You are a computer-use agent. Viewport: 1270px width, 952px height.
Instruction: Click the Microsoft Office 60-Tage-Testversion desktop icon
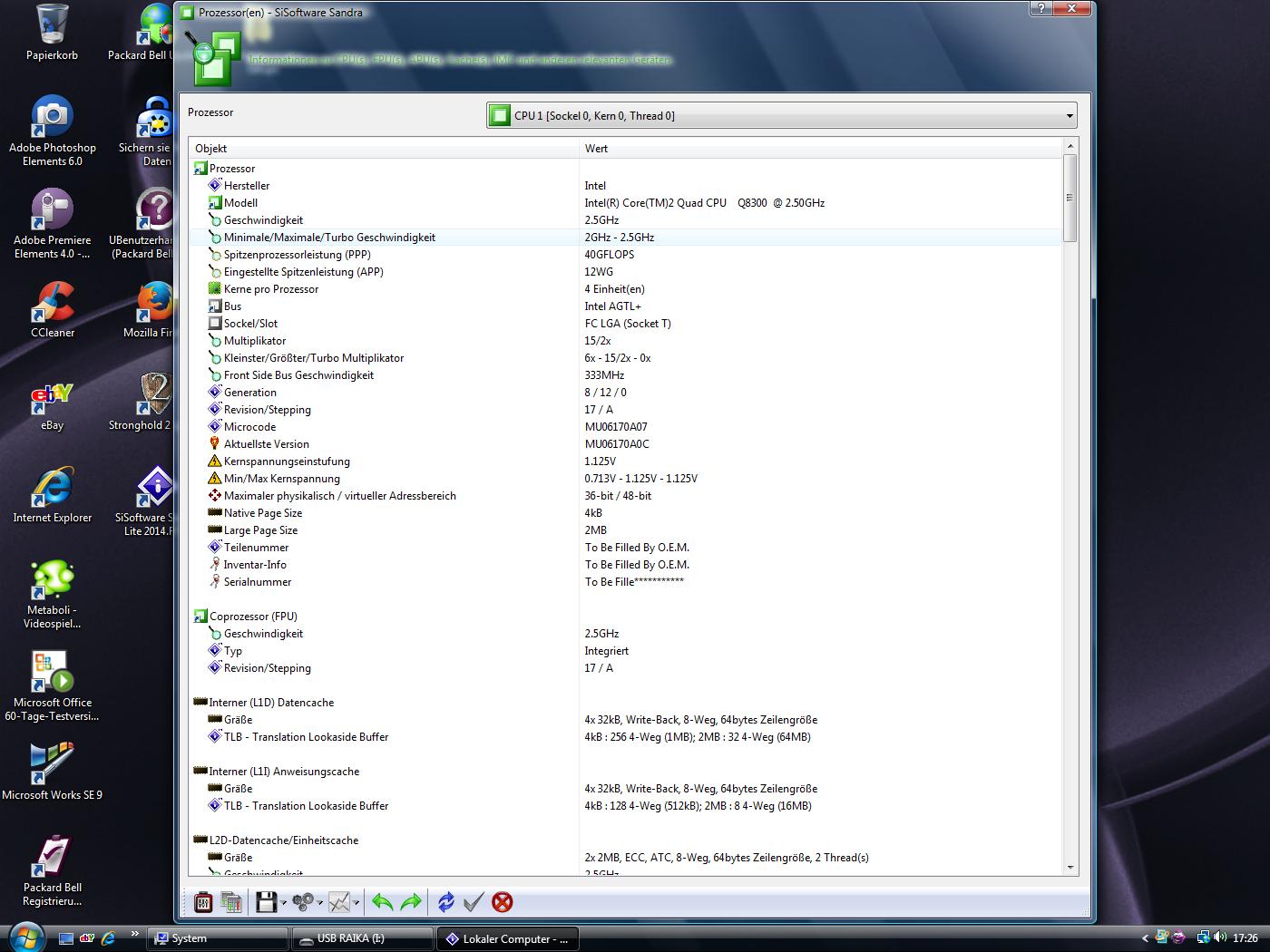pos(52,686)
